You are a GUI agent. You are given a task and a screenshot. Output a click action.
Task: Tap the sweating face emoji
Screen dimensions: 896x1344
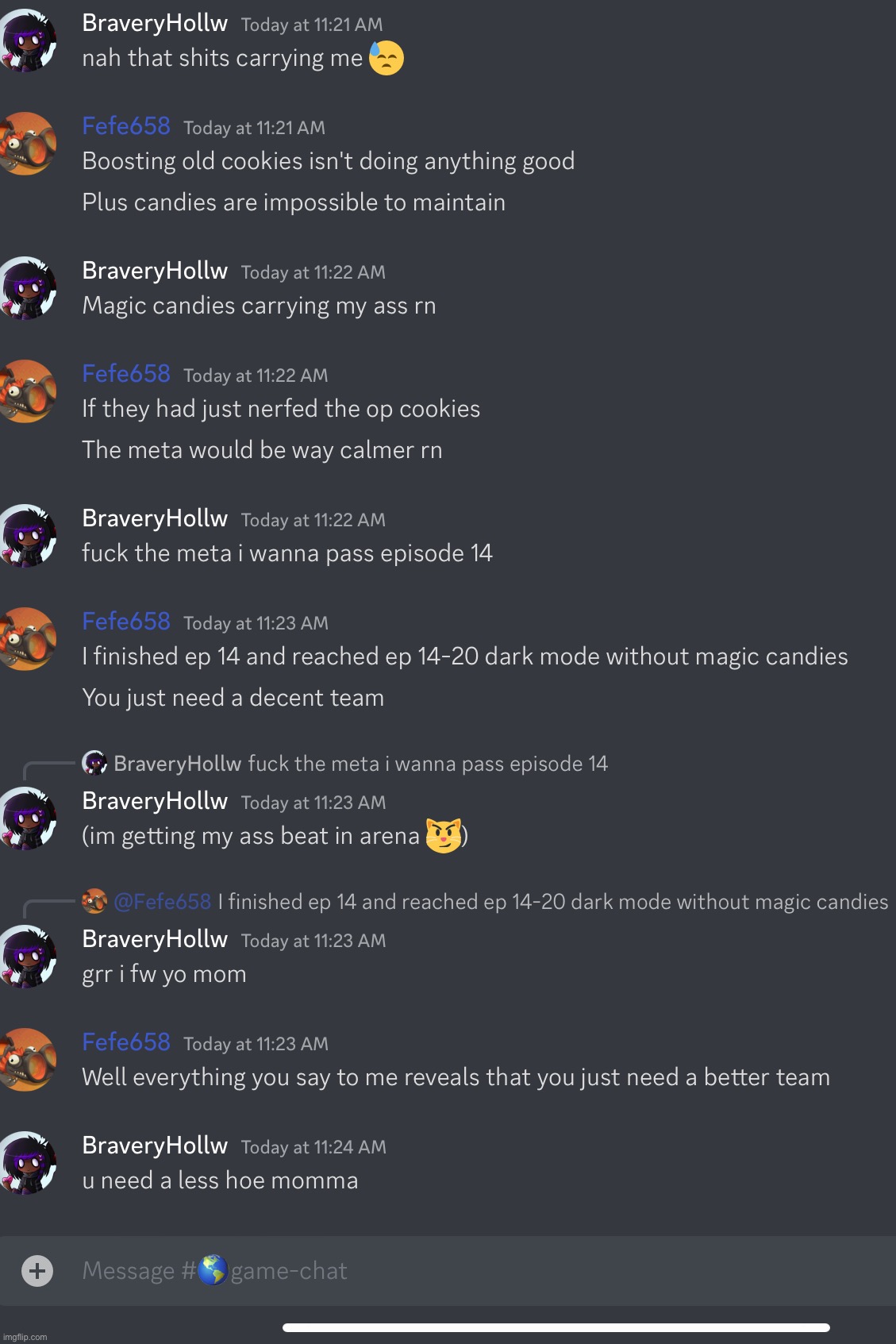(x=386, y=58)
